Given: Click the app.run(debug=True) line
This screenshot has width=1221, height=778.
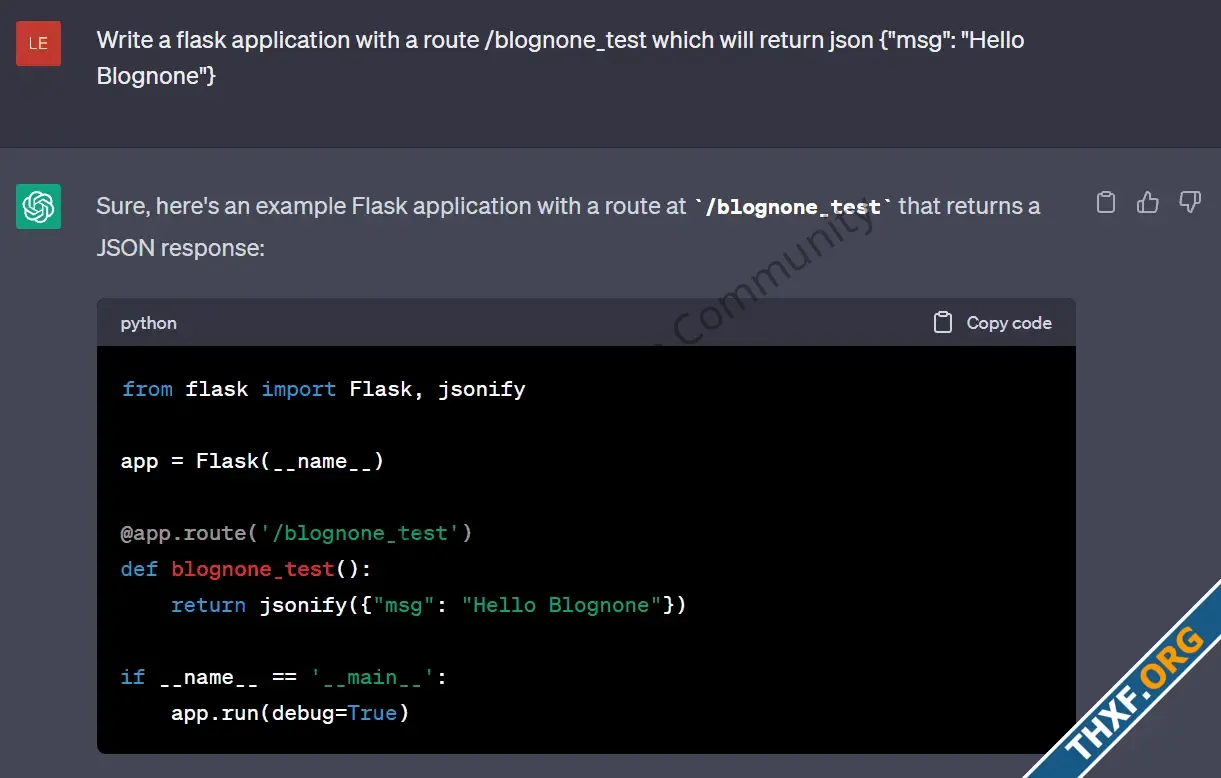Looking at the screenshot, I should pos(290,713).
